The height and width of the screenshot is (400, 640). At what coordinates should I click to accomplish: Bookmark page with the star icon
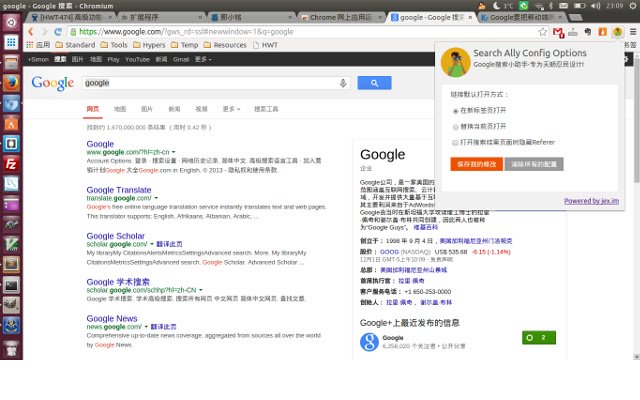tap(542, 32)
